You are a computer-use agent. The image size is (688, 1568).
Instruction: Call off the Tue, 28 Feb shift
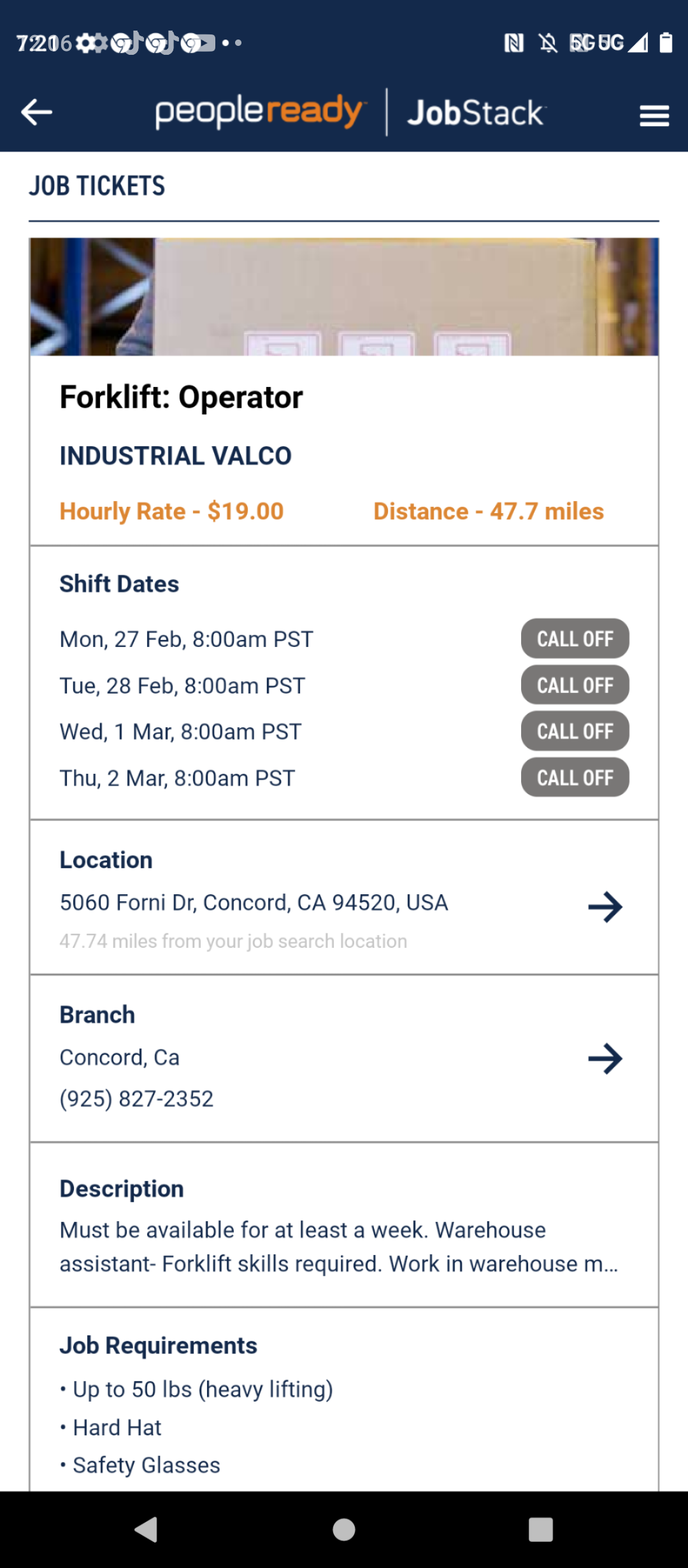(575, 685)
